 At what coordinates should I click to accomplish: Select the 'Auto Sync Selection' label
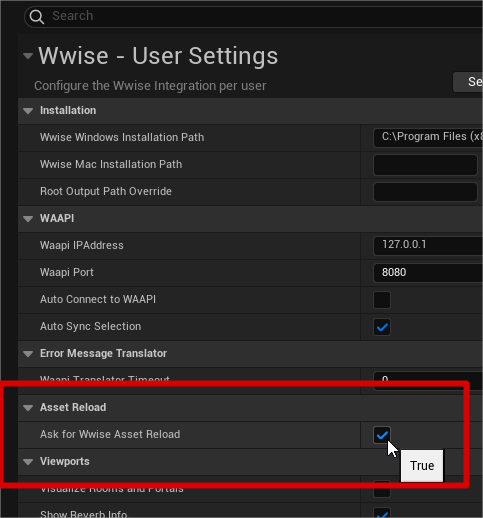[90, 326]
